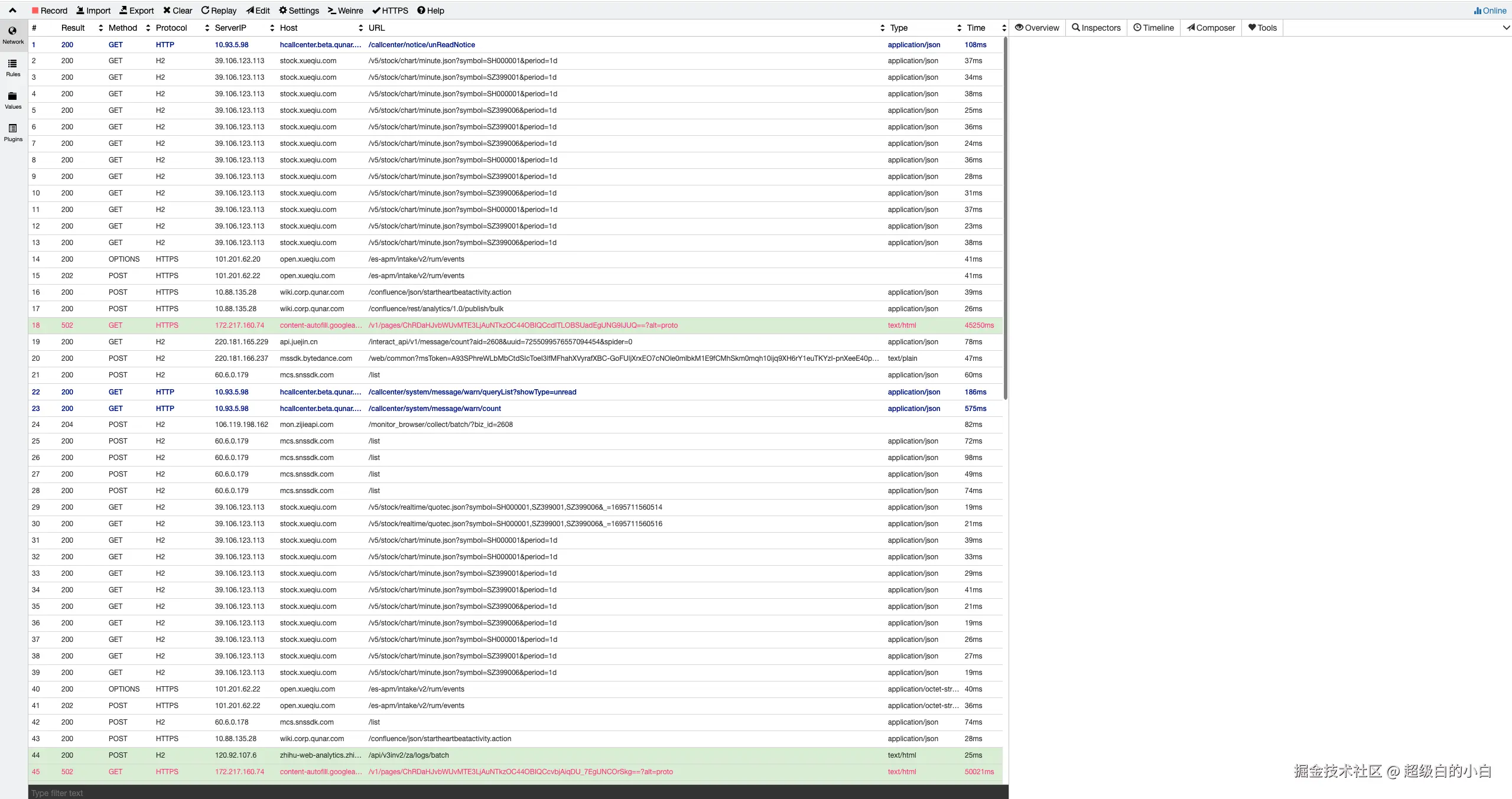Open the Settings toolbar button
The height and width of the screenshot is (799, 1512).
[298, 10]
